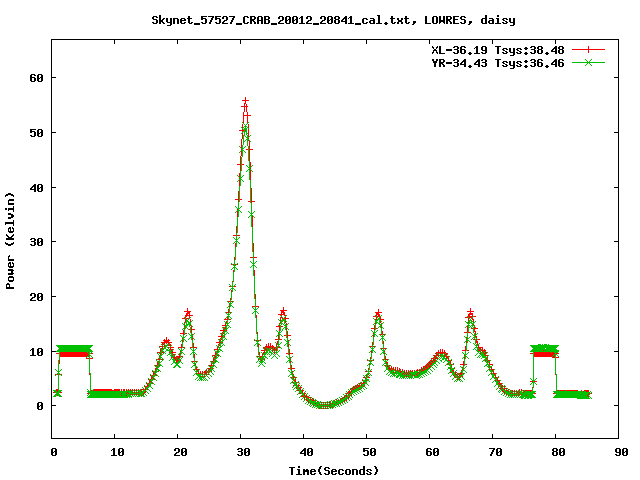The height and width of the screenshot is (480, 640).
Task: Click the y-axis tick label 10
Action: click(x=36, y=352)
